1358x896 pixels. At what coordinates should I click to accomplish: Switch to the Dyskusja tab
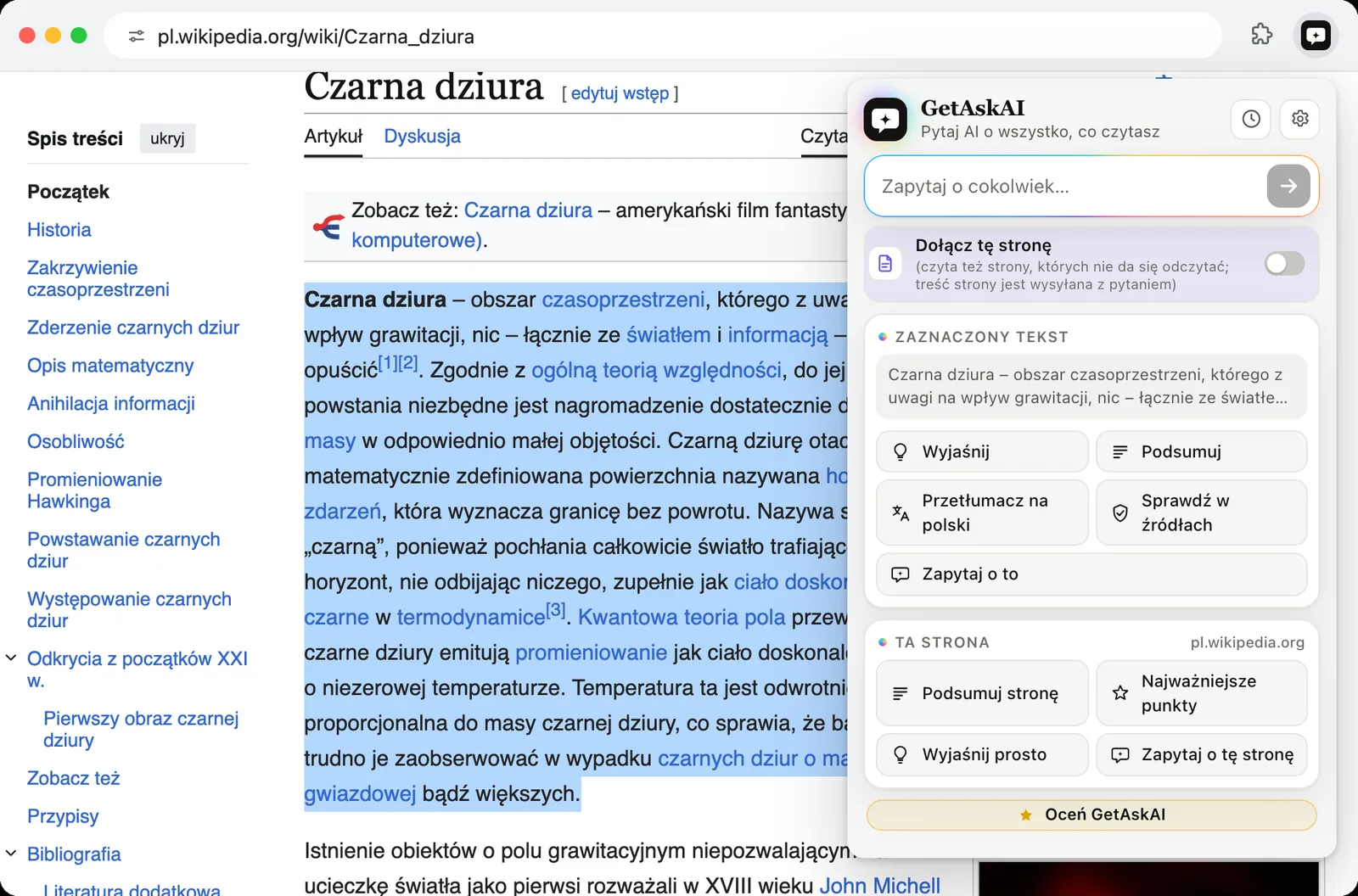tap(422, 137)
